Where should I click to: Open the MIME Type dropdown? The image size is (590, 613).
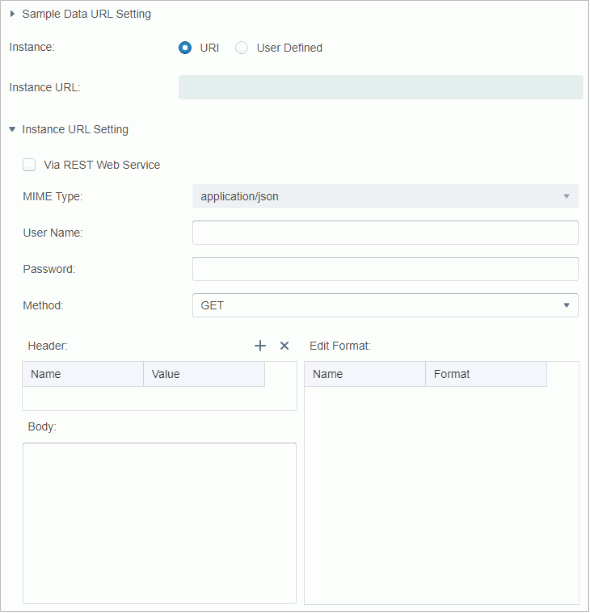(x=385, y=196)
